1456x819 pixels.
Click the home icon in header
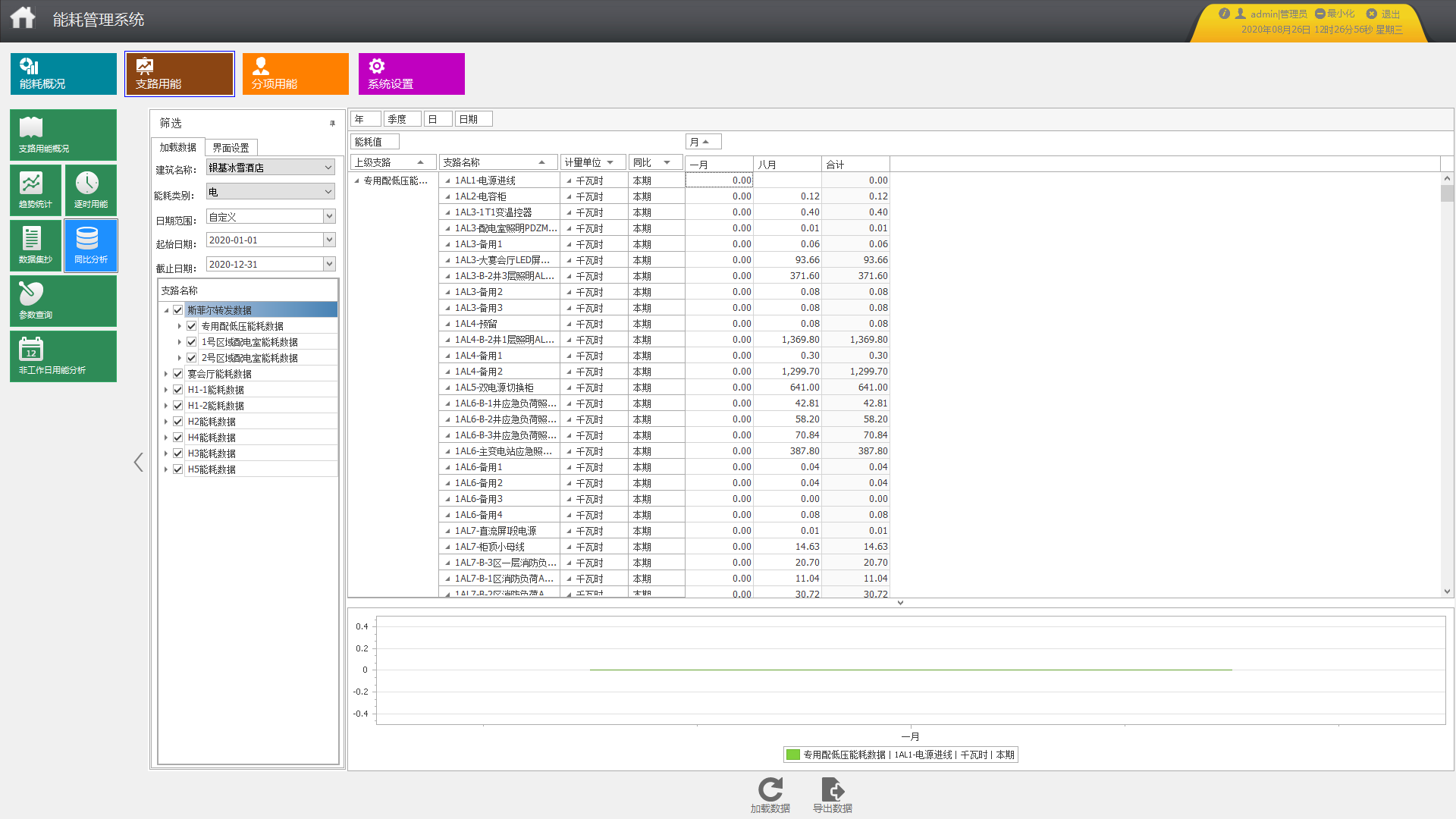[x=23, y=18]
